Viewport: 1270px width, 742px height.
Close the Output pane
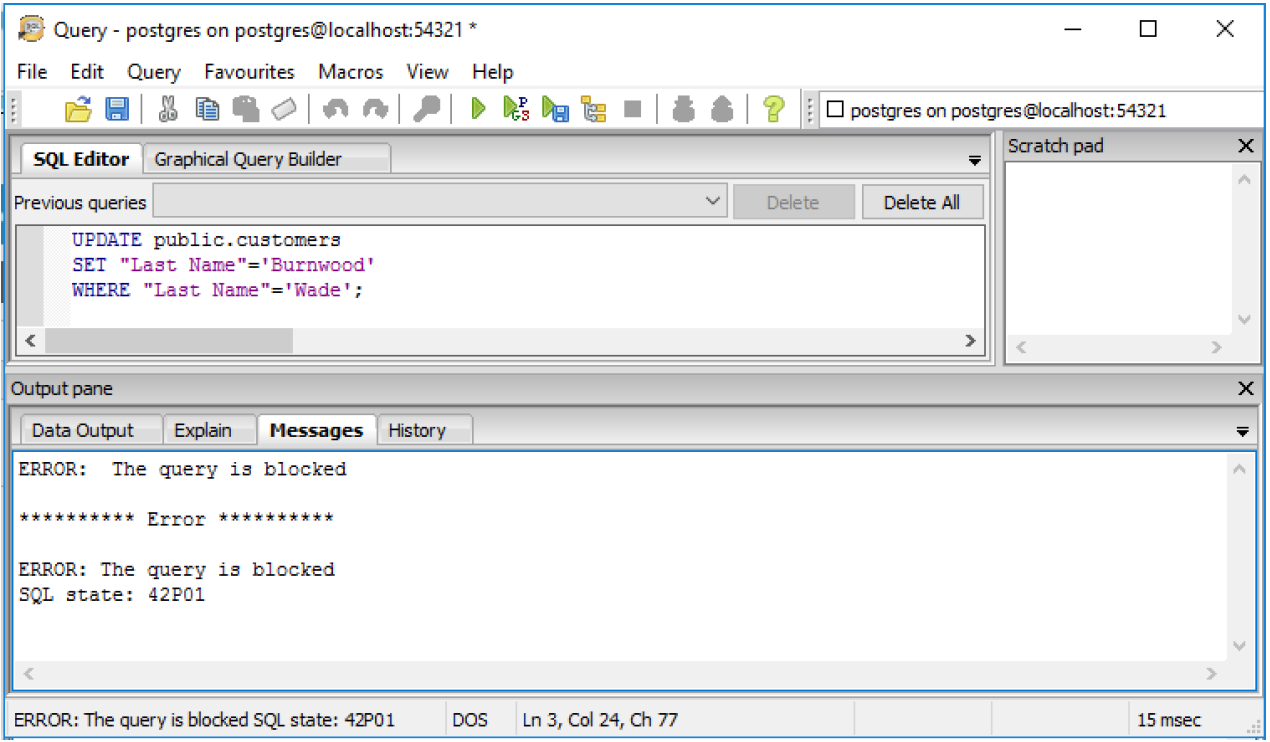click(x=1245, y=388)
